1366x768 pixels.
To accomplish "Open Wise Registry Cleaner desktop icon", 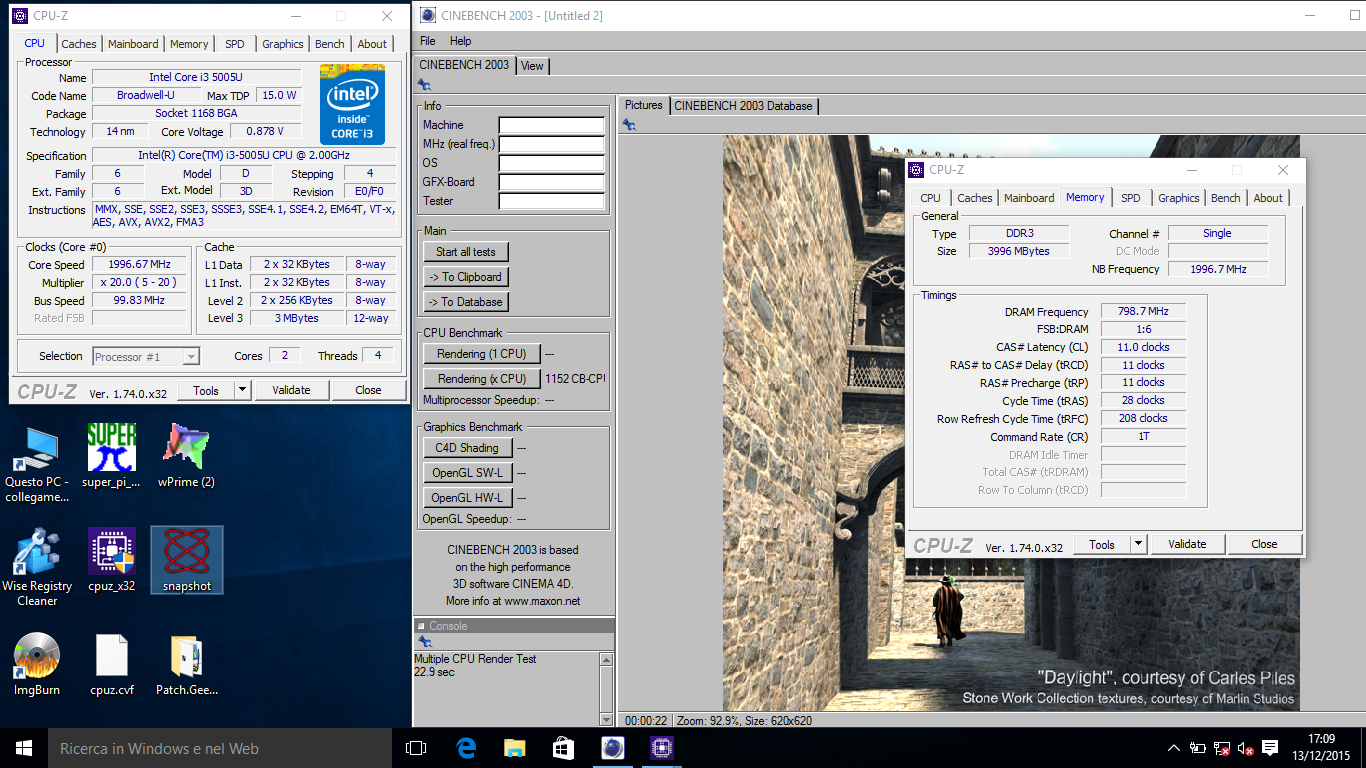I will tap(37, 568).
